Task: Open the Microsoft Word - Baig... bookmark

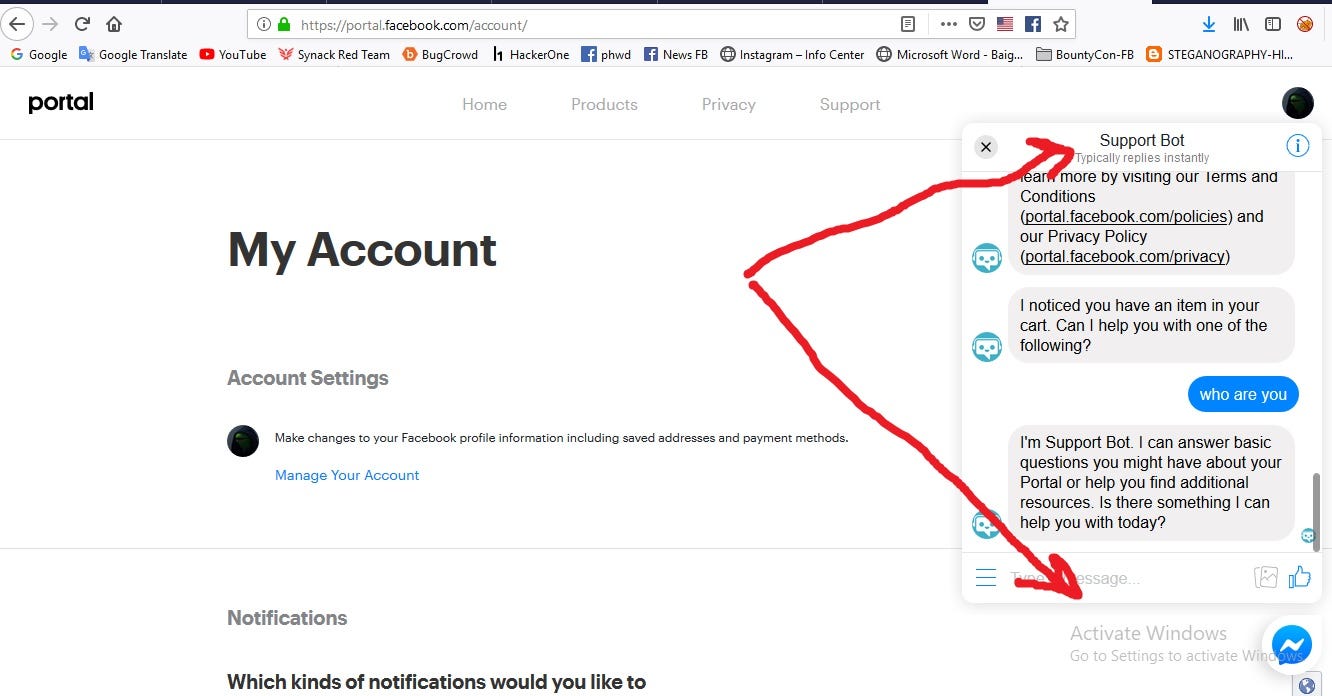Action: coord(950,54)
